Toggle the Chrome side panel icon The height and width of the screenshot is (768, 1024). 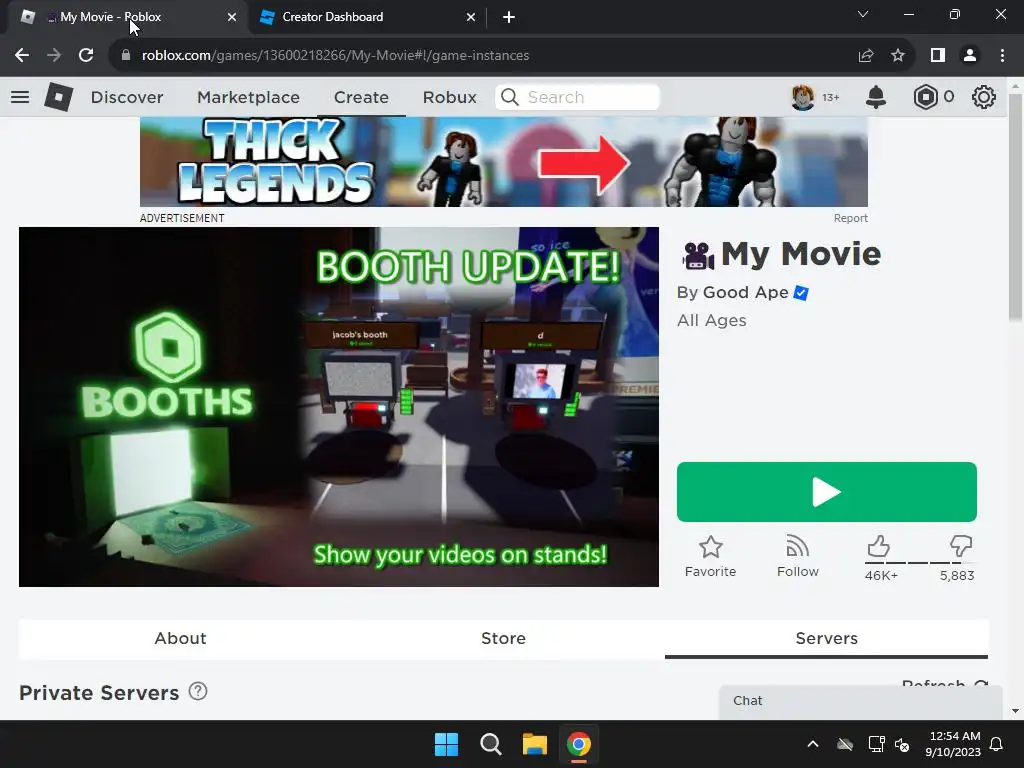(x=938, y=56)
